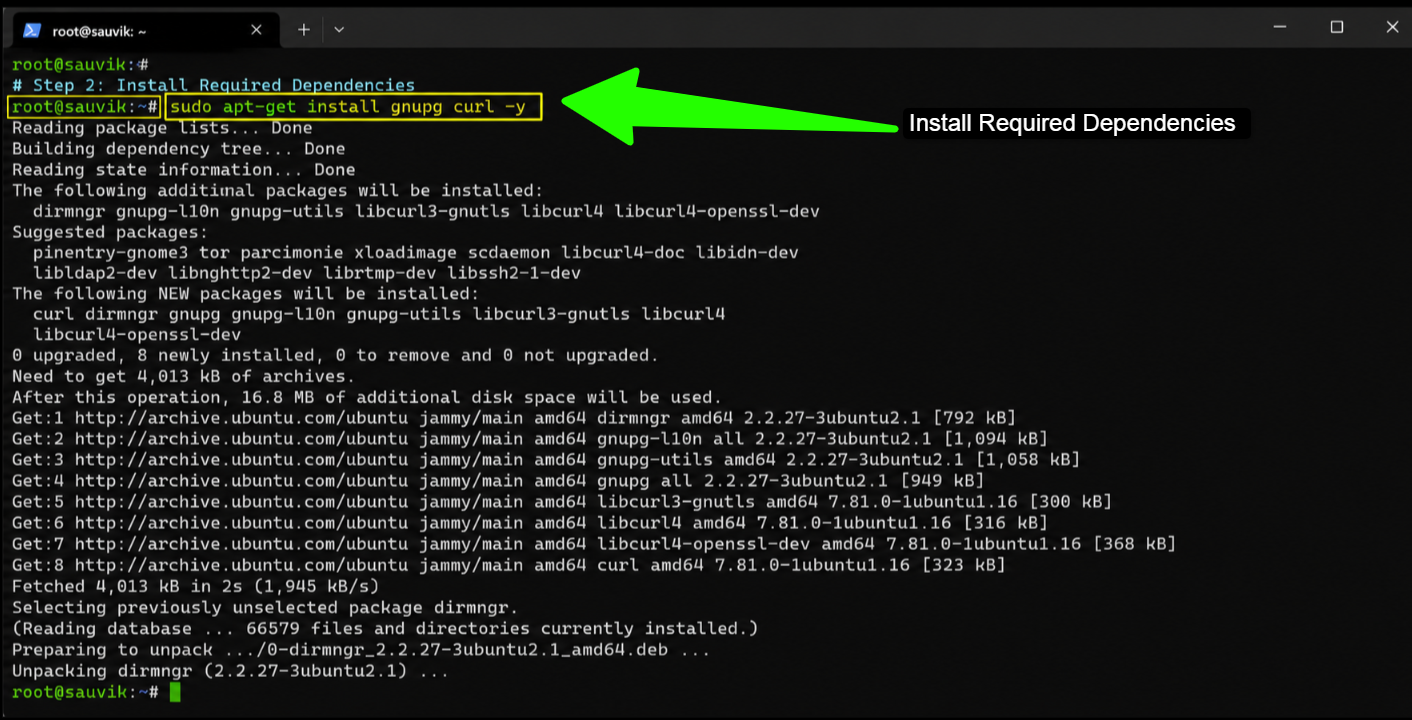
Task: Expand the new tab profile dropdown chevron
Action: 339,30
